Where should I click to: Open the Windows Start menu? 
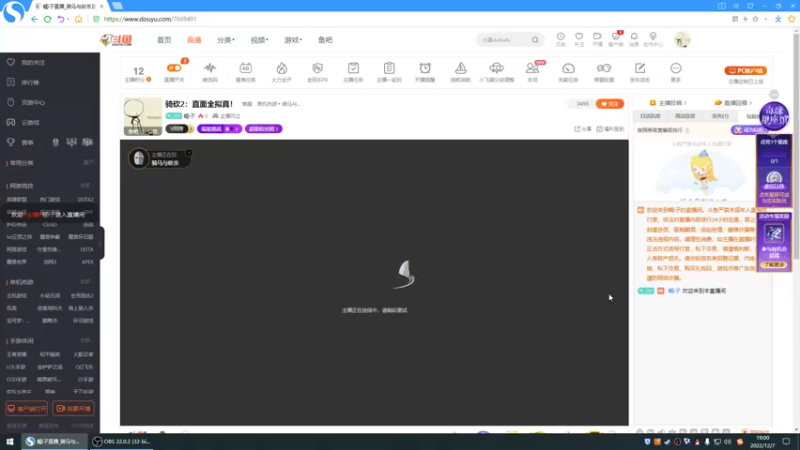(x=10, y=441)
